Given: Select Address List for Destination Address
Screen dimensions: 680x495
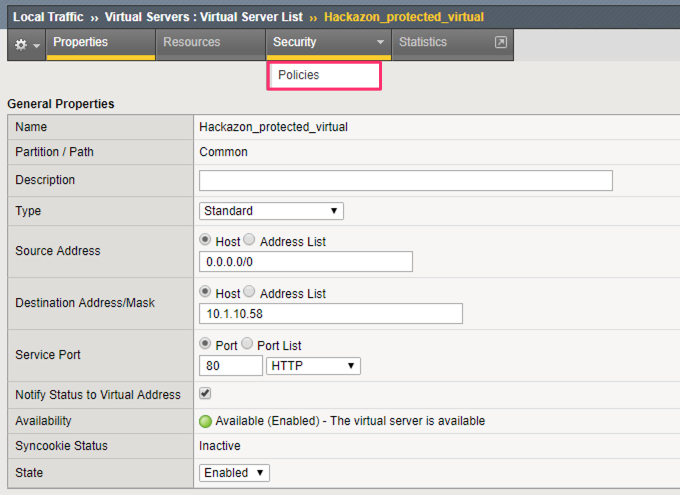Looking at the screenshot, I should pos(249,292).
